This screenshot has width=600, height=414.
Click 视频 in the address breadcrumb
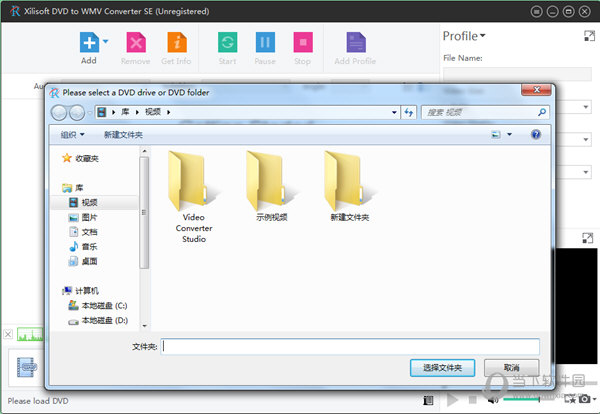[153, 112]
